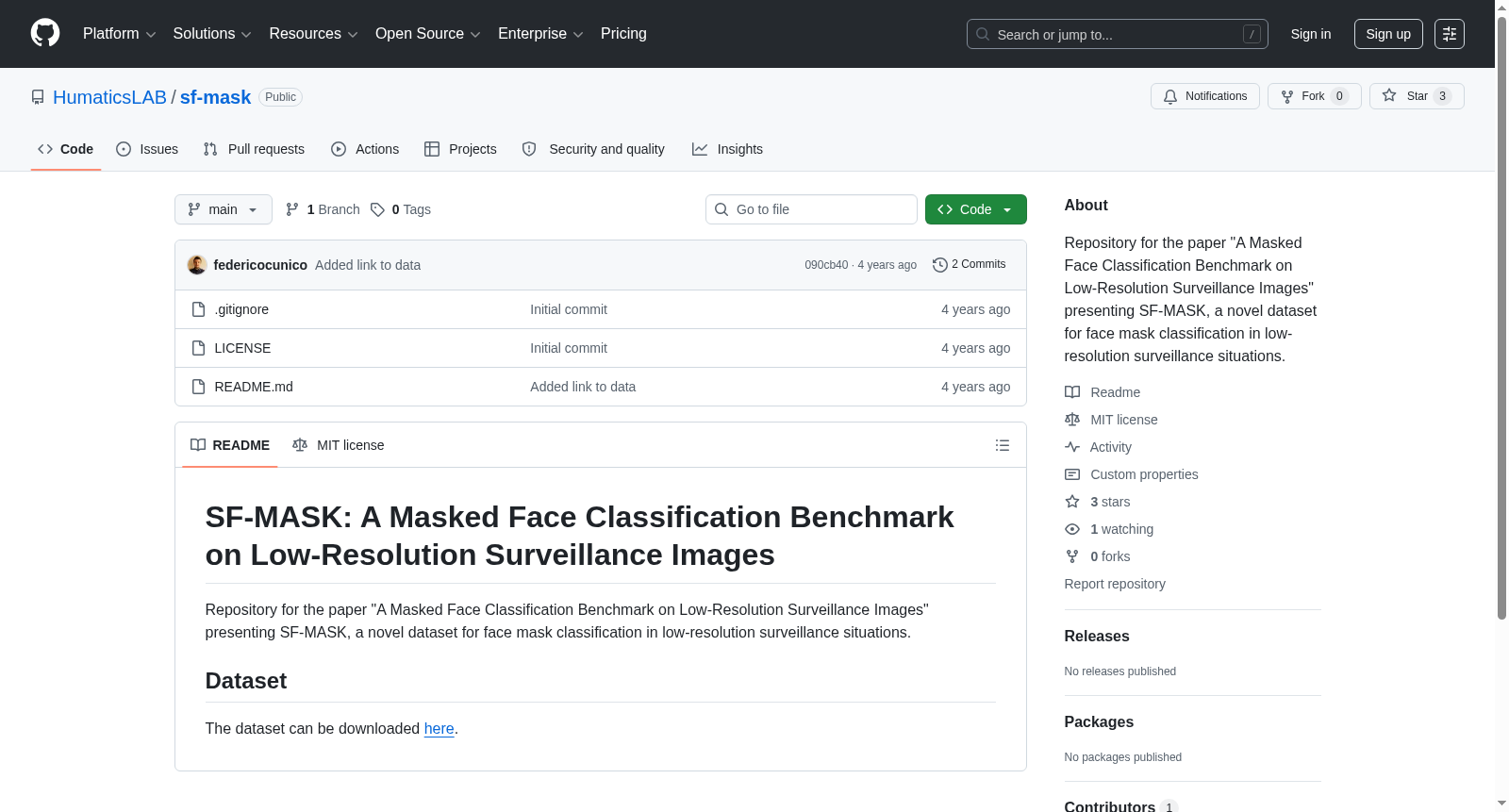Screen dimensions: 1509x812
Task: Follow the dataset download here link
Action: pyautogui.click(x=439, y=728)
